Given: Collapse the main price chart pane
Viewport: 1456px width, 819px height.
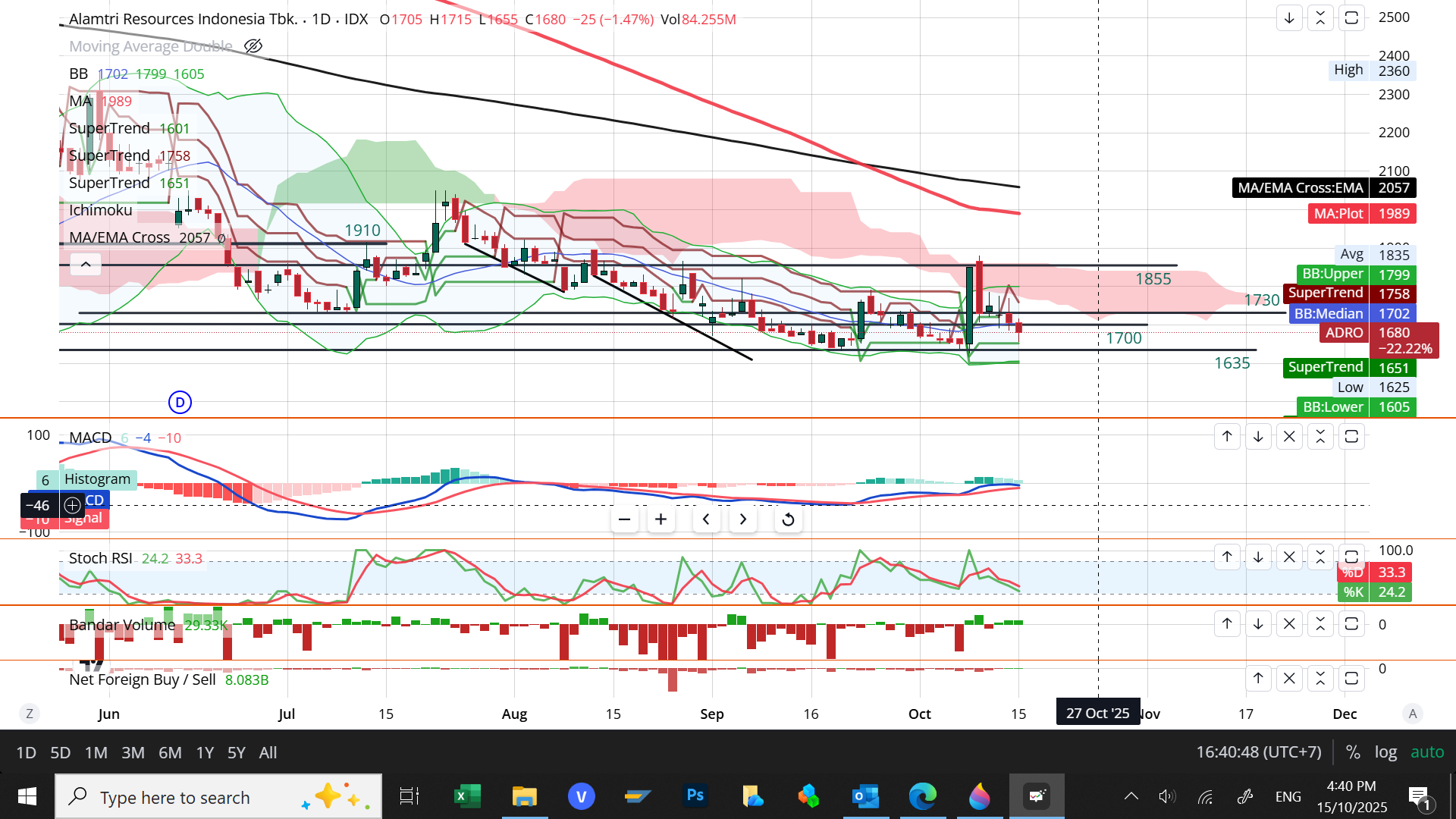Looking at the screenshot, I should [1320, 17].
